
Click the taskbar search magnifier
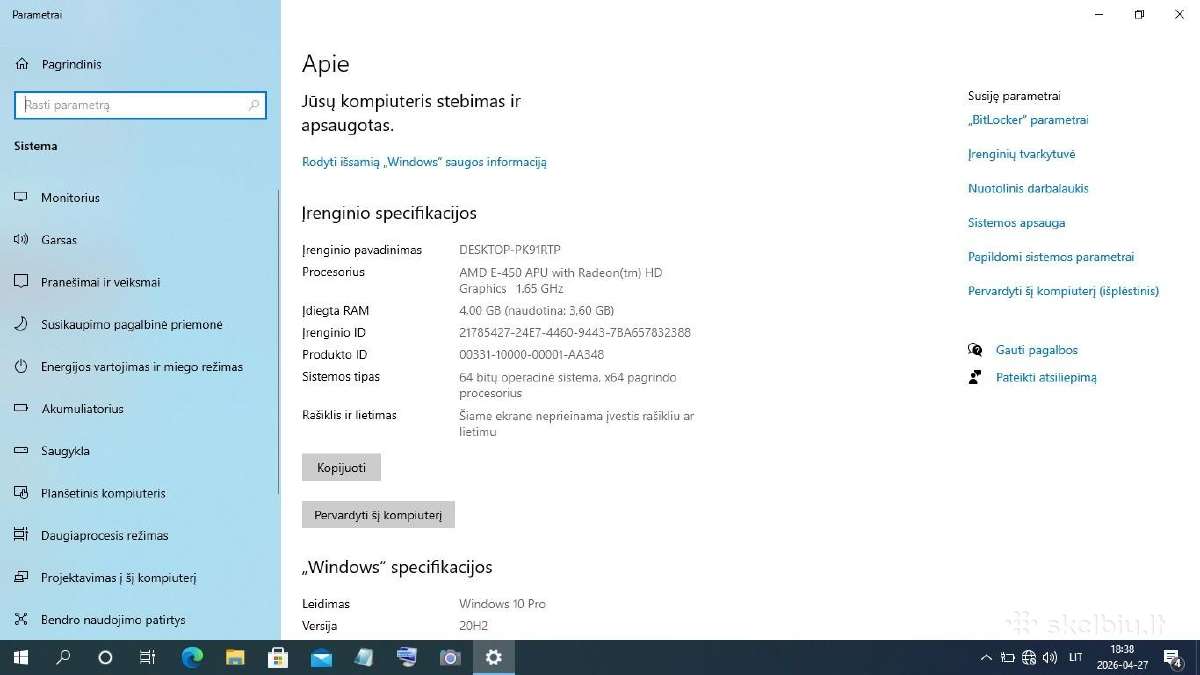[x=63, y=657]
